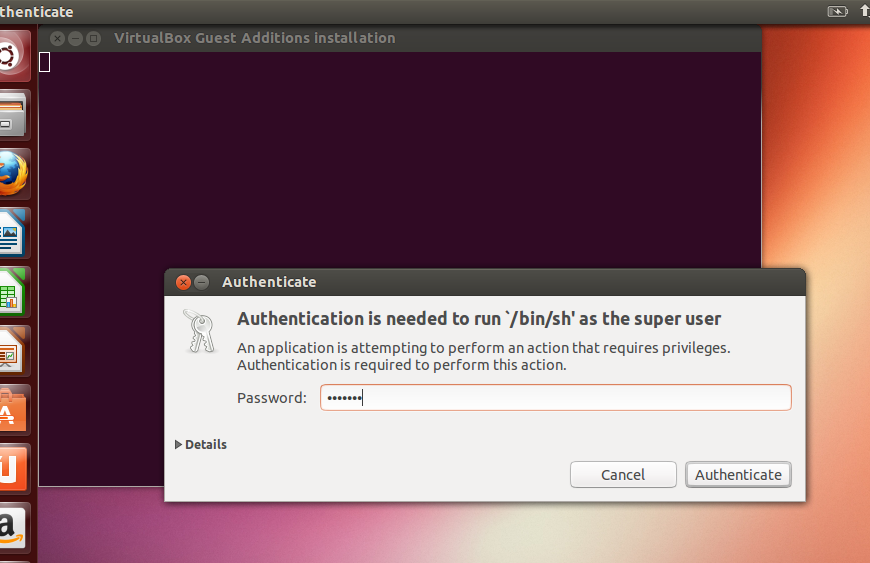Image resolution: width=870 pixels, height=563 pixels.
Task: Click the Authenticate button
Action: pyautogui.click(x=738, y=475)
